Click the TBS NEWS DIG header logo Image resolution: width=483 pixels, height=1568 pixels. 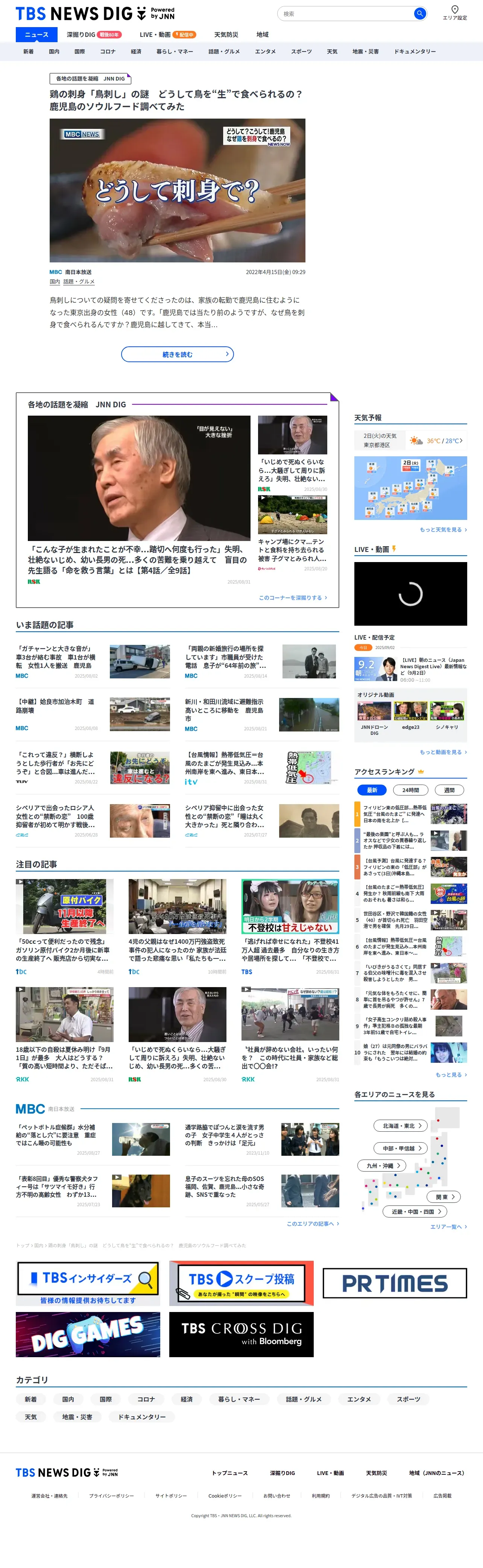pyautogui.click(x=95, y=14)
